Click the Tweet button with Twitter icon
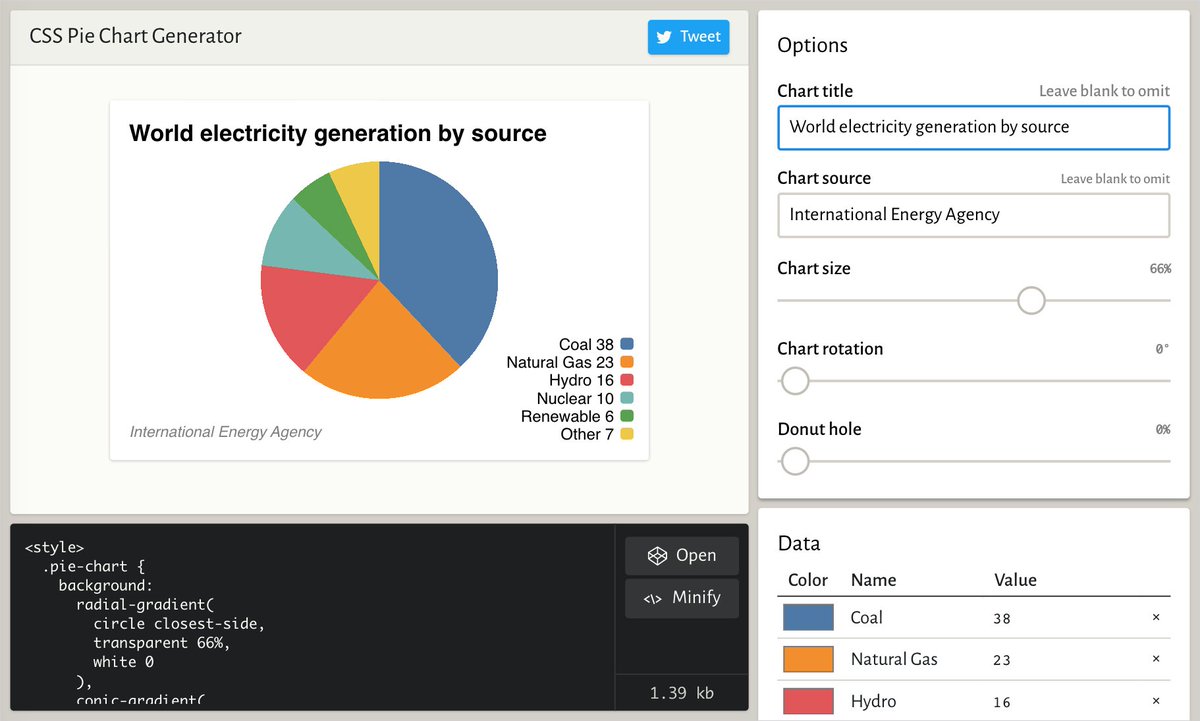This screenshot has width=1200, height=721. [688, 37]
